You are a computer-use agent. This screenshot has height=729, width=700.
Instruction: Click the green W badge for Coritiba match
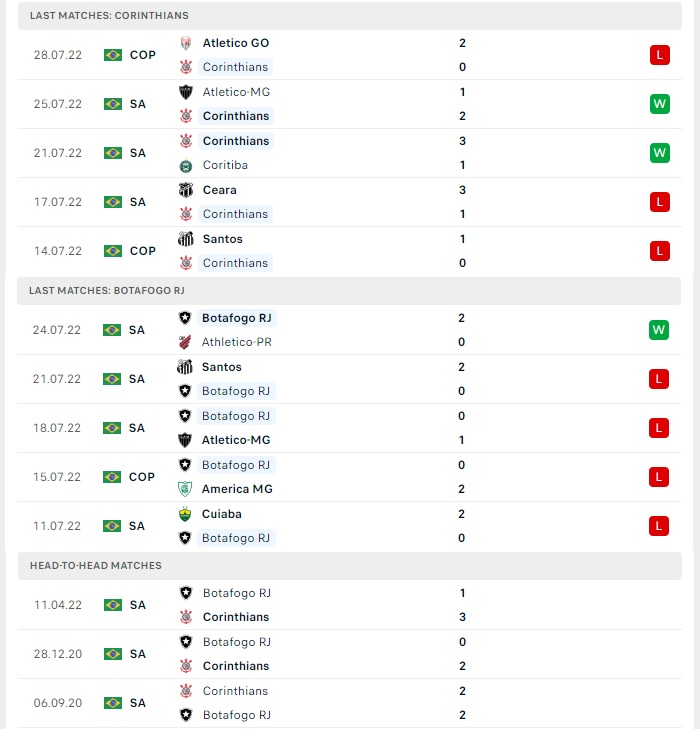coord(660,153)
